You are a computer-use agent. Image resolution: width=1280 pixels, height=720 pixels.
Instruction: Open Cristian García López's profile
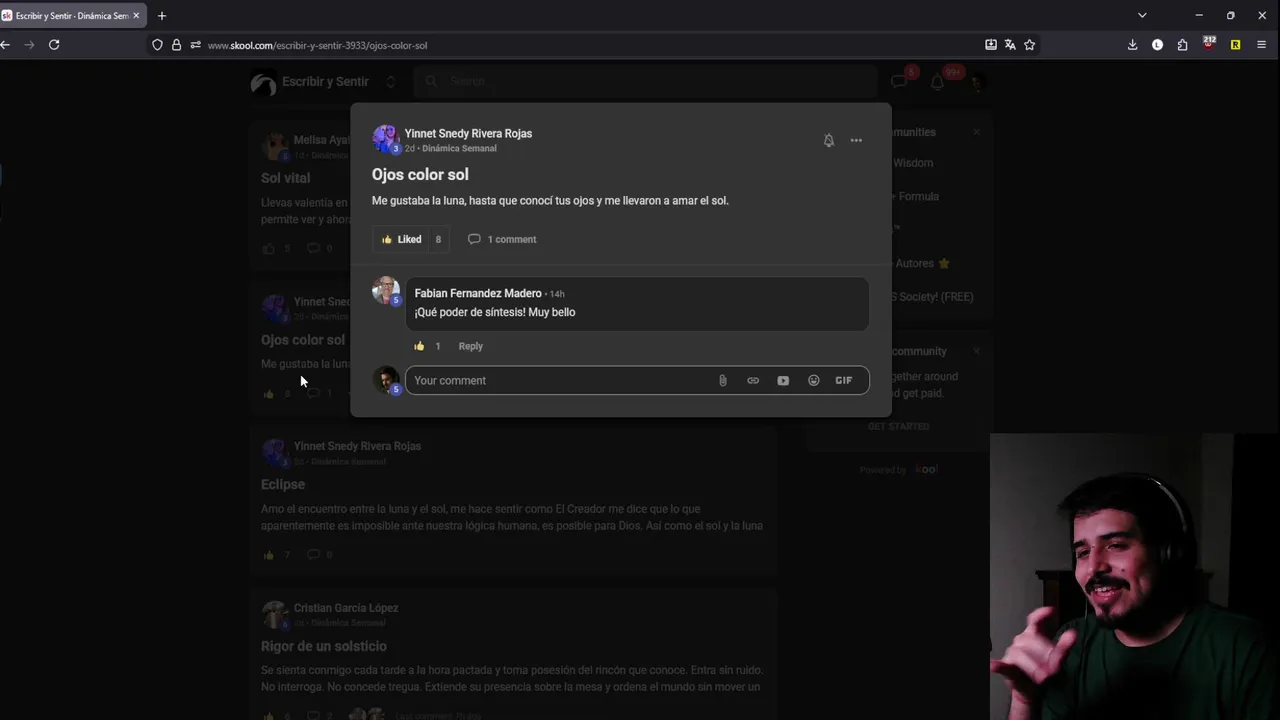[x=346, y=608]
